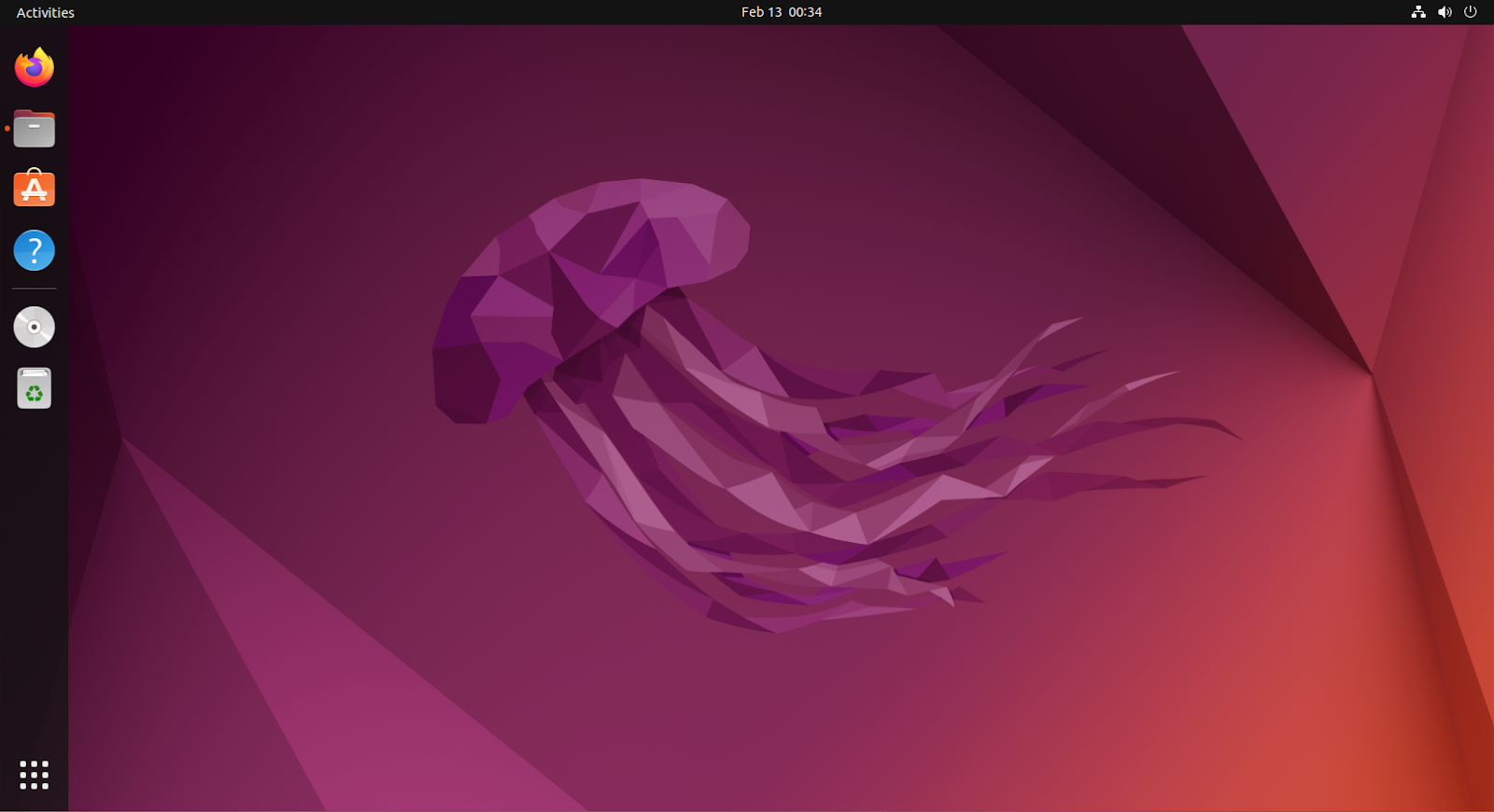Open Firefox from the dock
1494x812 pixels.
[35, 67]
